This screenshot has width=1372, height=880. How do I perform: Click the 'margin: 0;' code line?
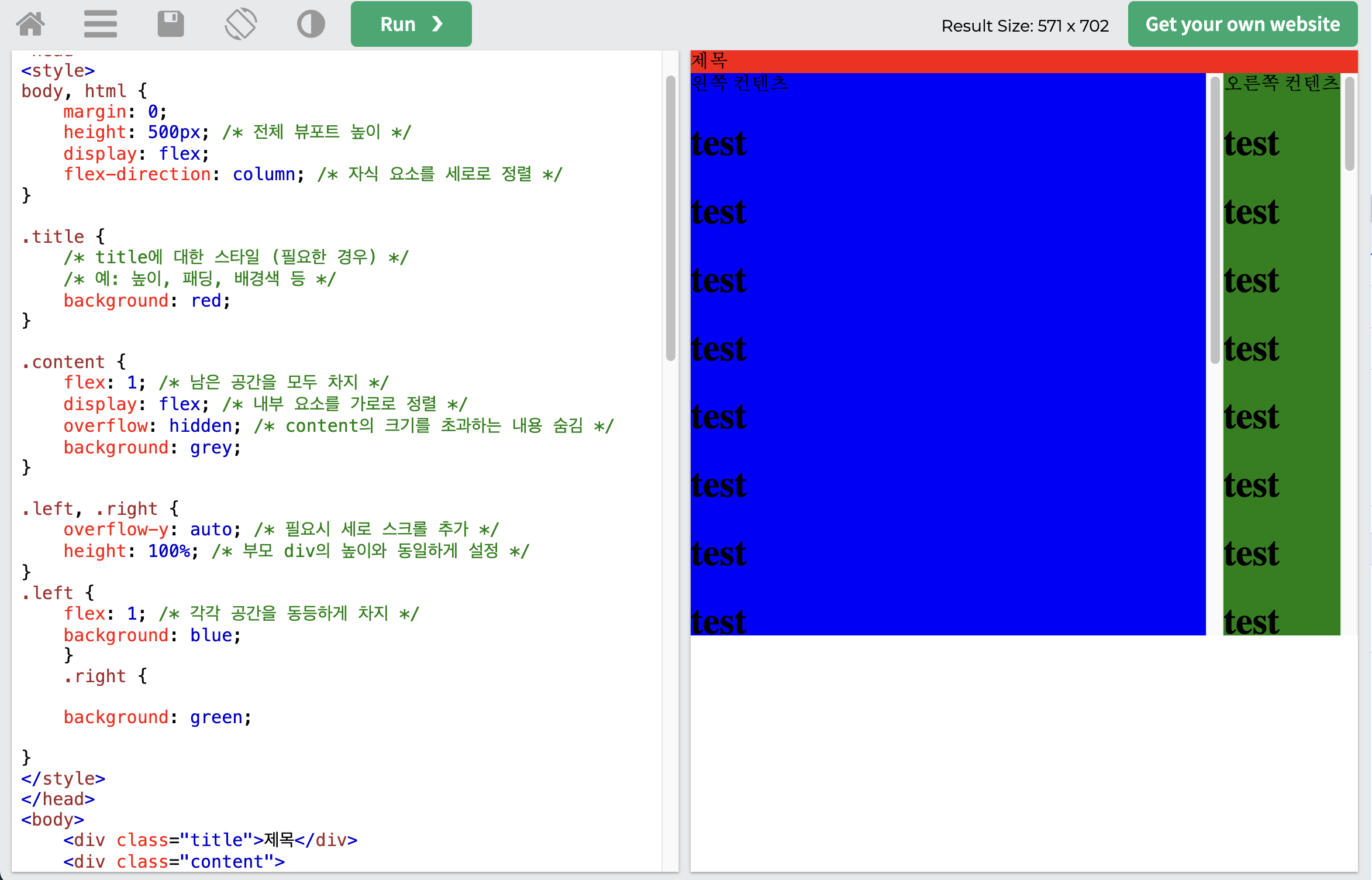(115, 112)
